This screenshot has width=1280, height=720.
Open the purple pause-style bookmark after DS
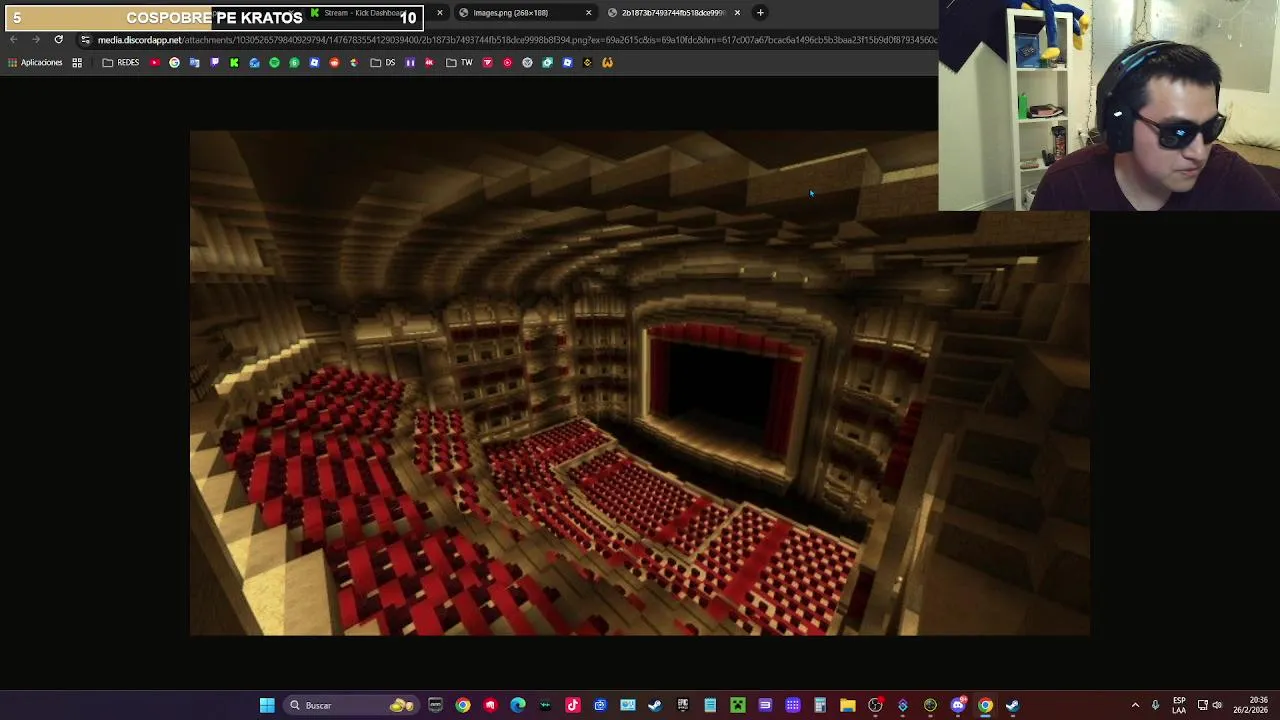coord(410,62)
